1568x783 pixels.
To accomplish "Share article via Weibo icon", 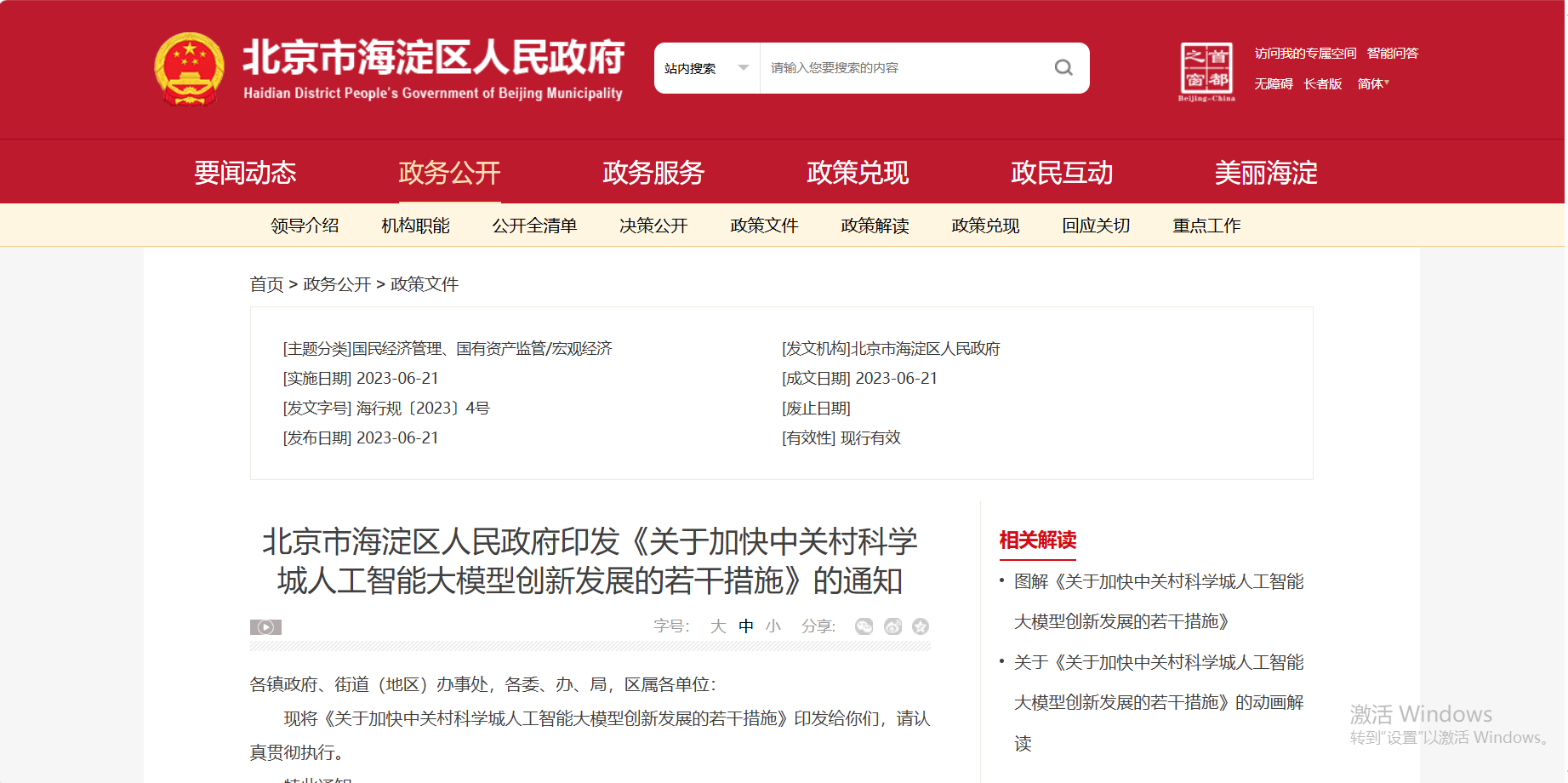I will point(892,626).
